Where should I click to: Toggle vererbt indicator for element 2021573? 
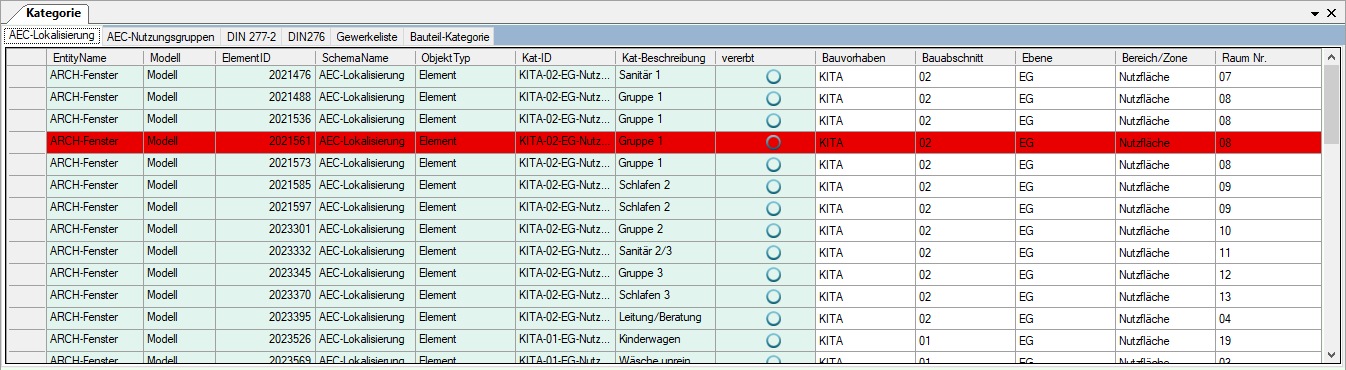[x=773, y=164]
